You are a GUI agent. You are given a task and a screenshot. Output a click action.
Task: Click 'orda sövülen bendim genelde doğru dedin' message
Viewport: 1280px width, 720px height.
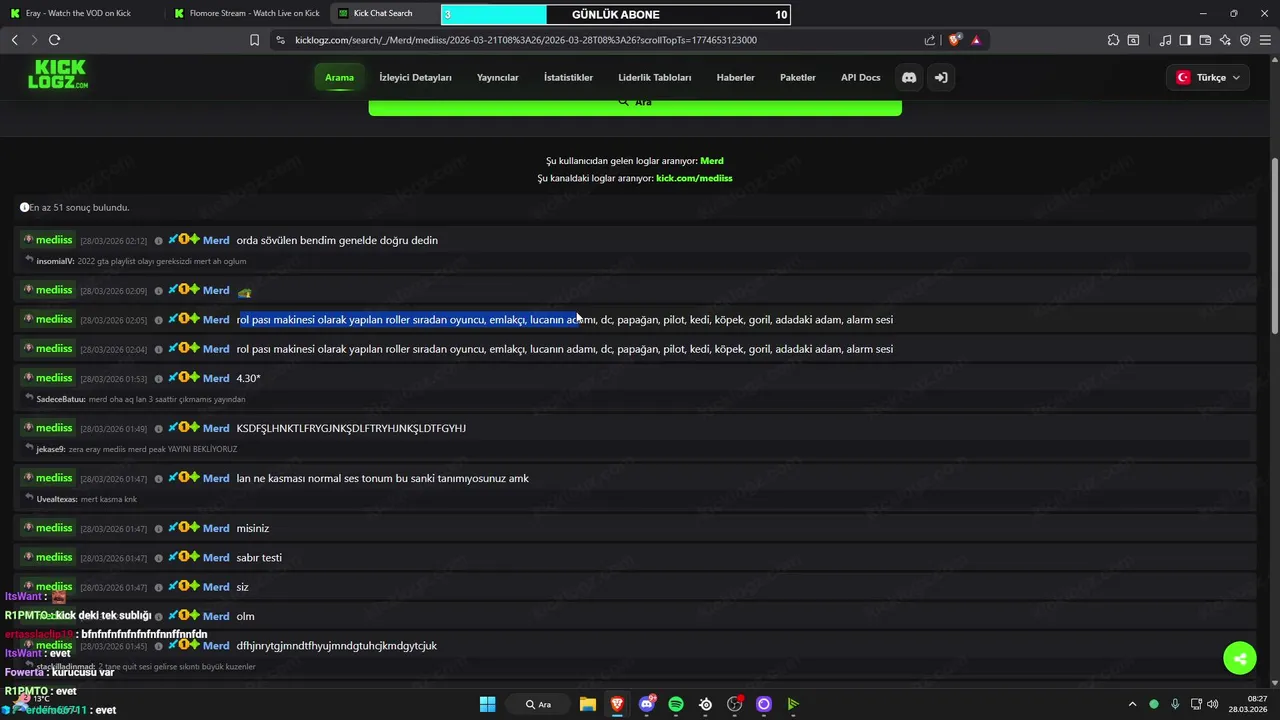click(x=337, y=241)
